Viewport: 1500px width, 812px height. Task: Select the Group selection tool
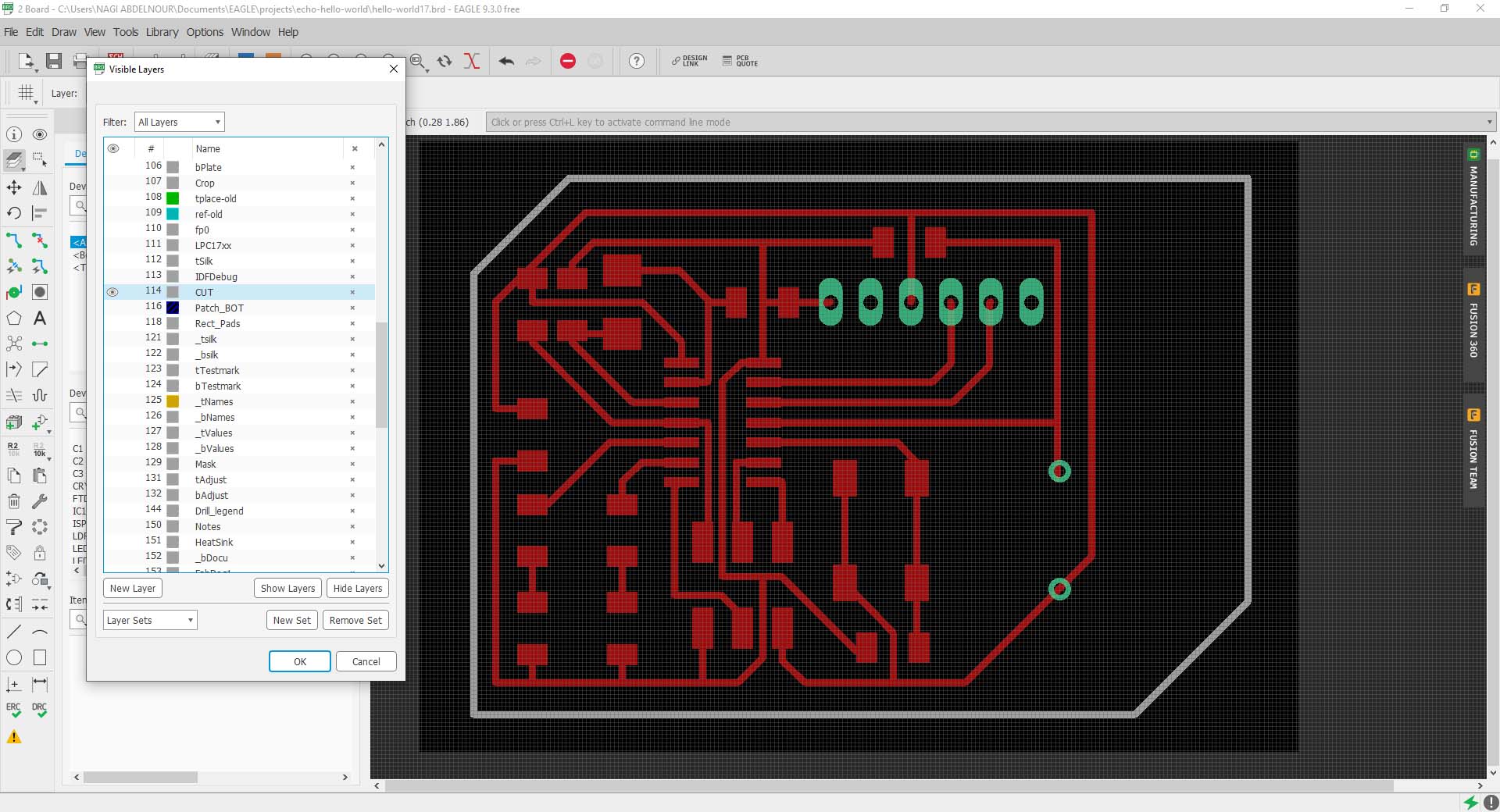(x=40, y=160)
